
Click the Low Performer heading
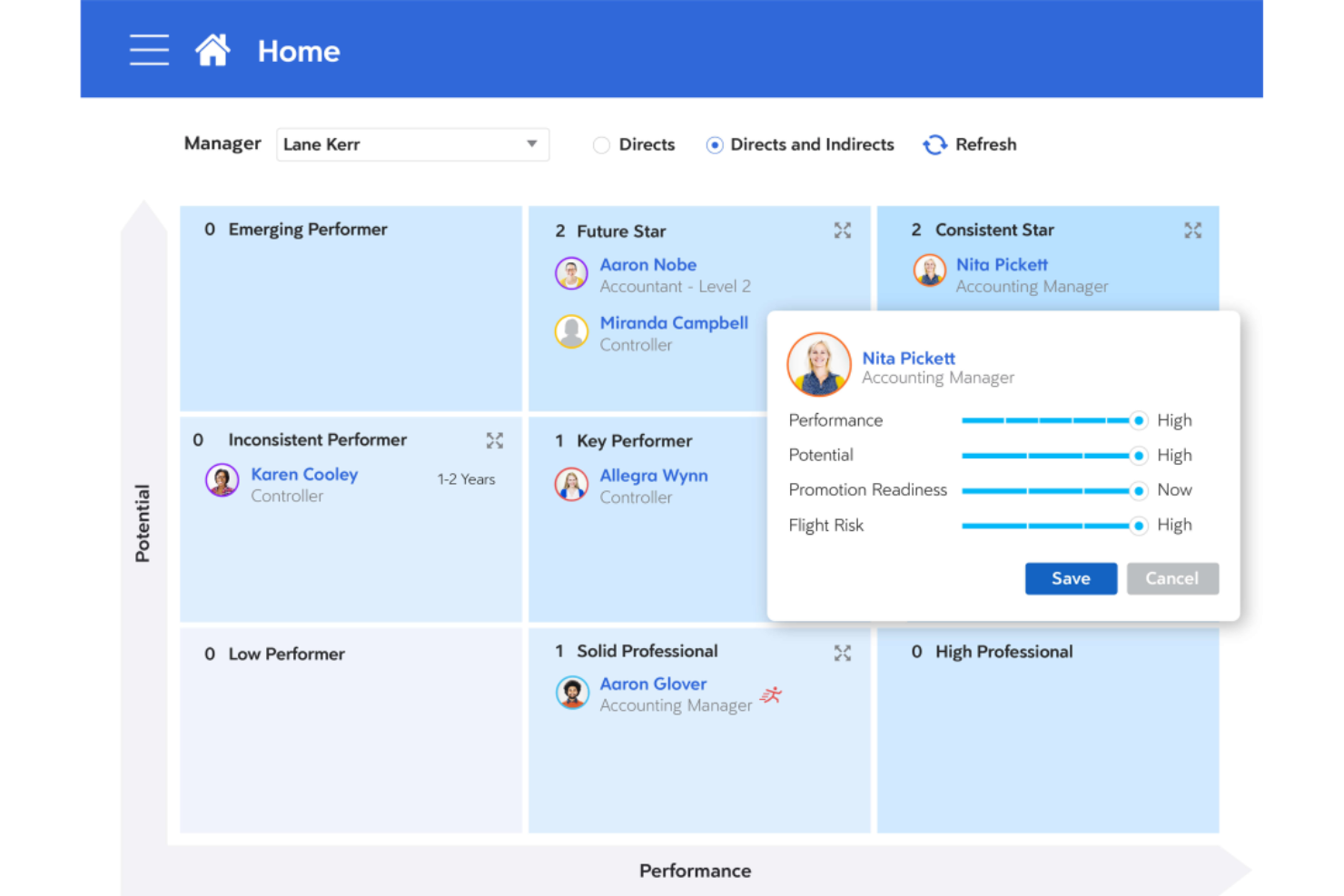tap(286, 655)
